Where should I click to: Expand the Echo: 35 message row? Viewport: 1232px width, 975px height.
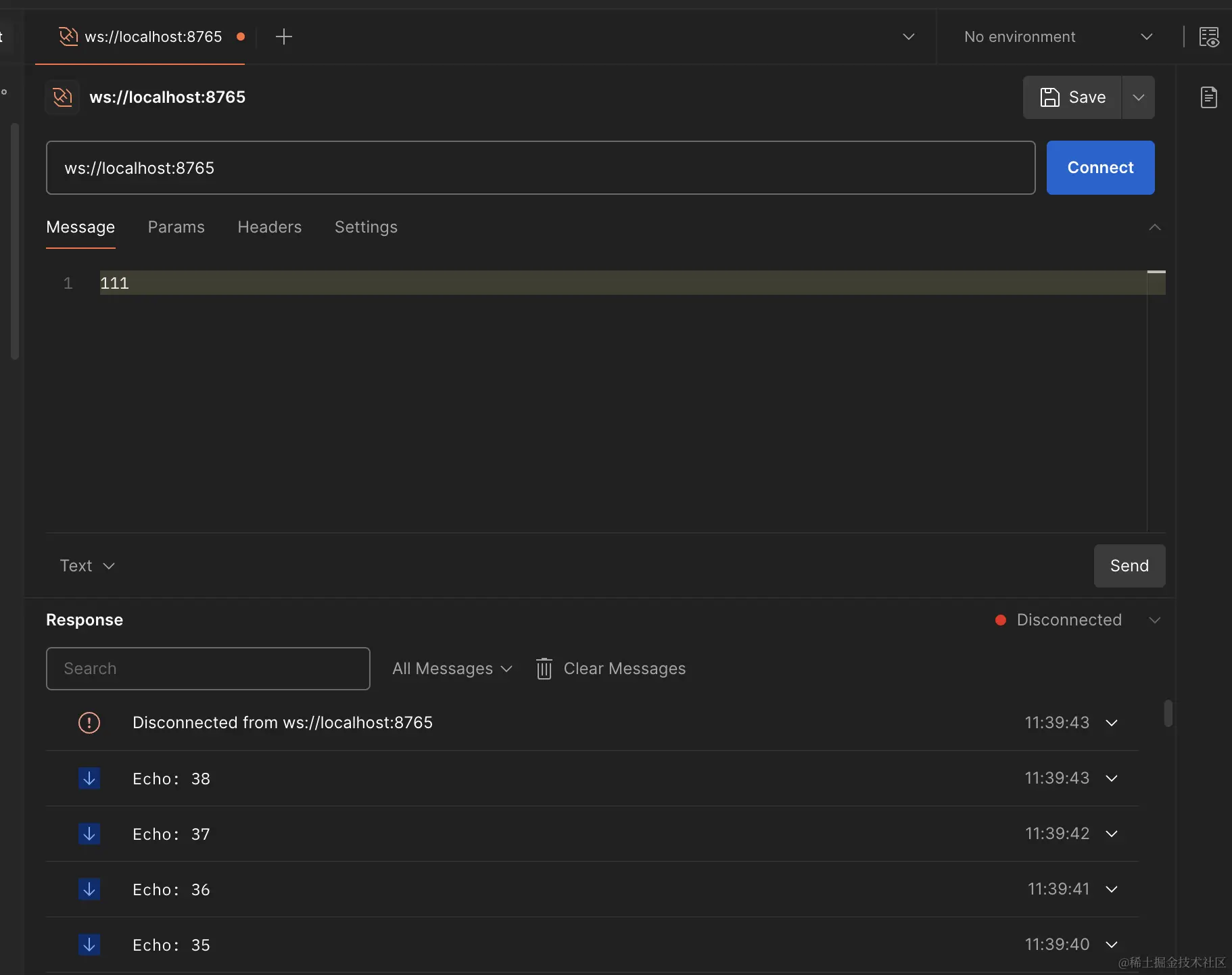(x=1112, y=945)
